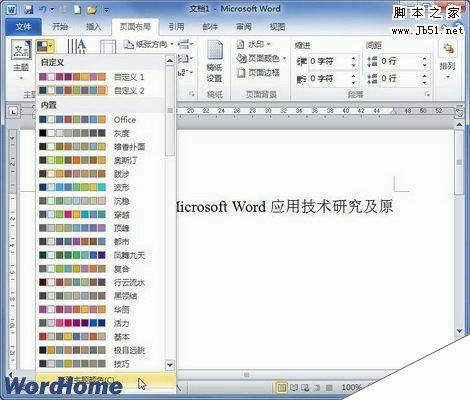Open 纸张方向 orientation dropdown

pos(149,44)
